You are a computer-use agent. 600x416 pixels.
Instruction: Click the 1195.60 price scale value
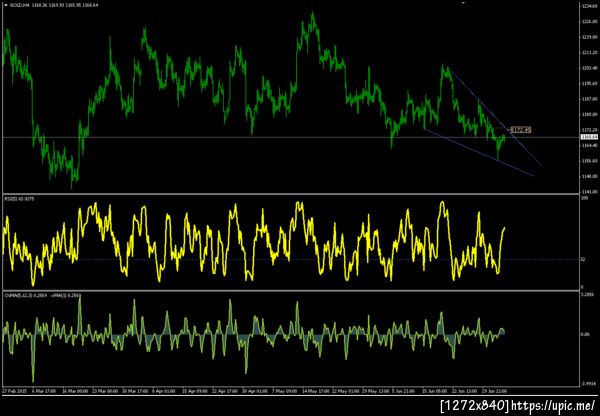point(589,83)
